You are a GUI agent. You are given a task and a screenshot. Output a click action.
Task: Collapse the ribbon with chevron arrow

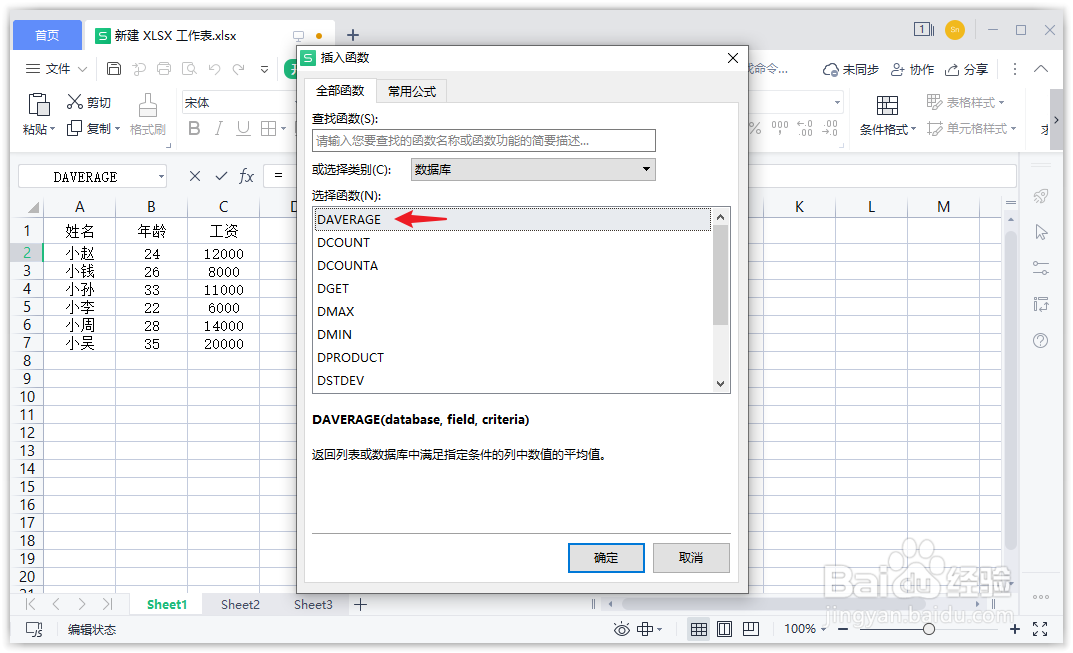pyautogui.click(x=1041, y=68)
